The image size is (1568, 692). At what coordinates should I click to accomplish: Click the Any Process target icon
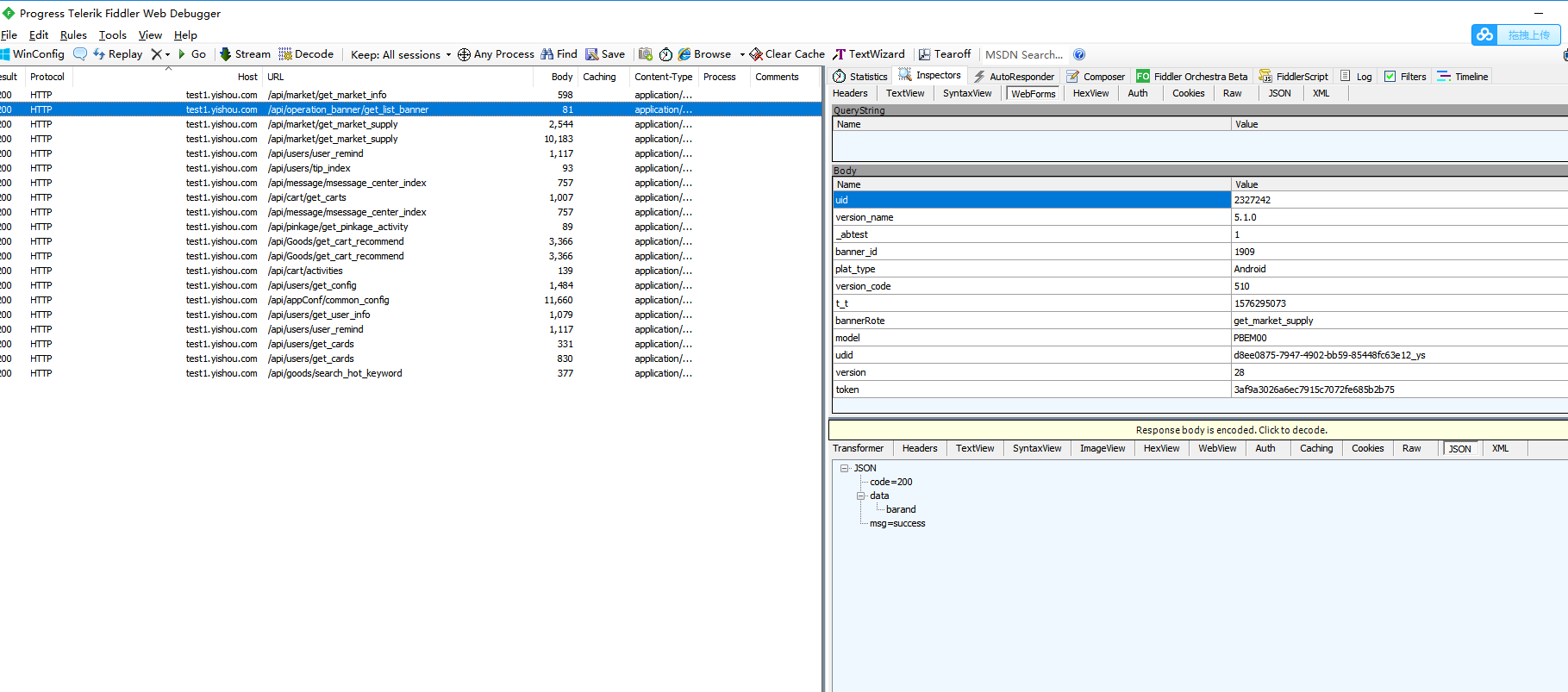(464, 54)
